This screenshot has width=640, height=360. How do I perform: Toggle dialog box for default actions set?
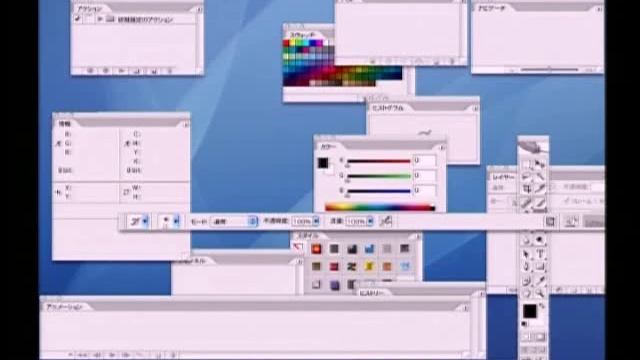(88, 19)
